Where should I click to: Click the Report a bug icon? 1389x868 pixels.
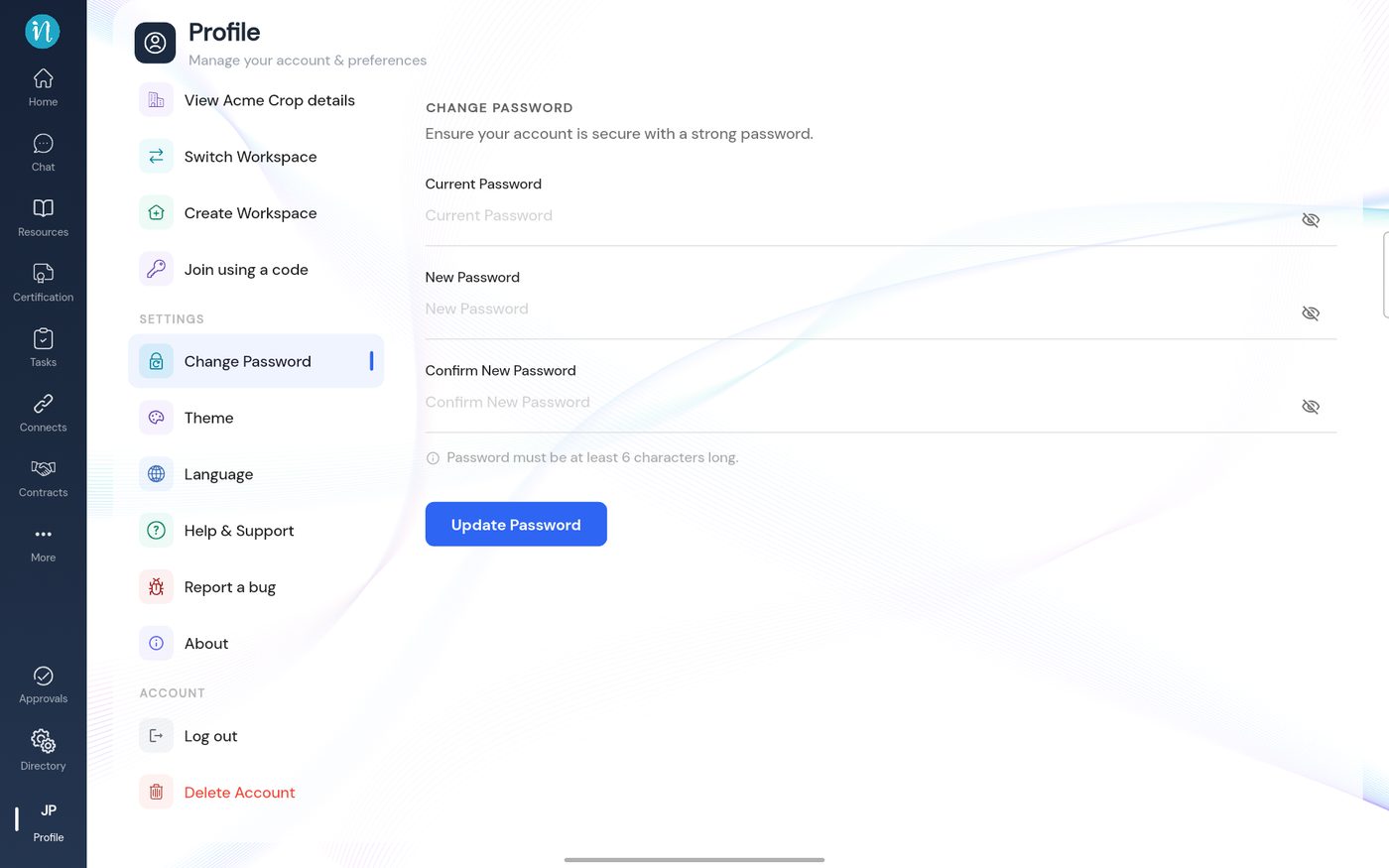tap(156, 587)
